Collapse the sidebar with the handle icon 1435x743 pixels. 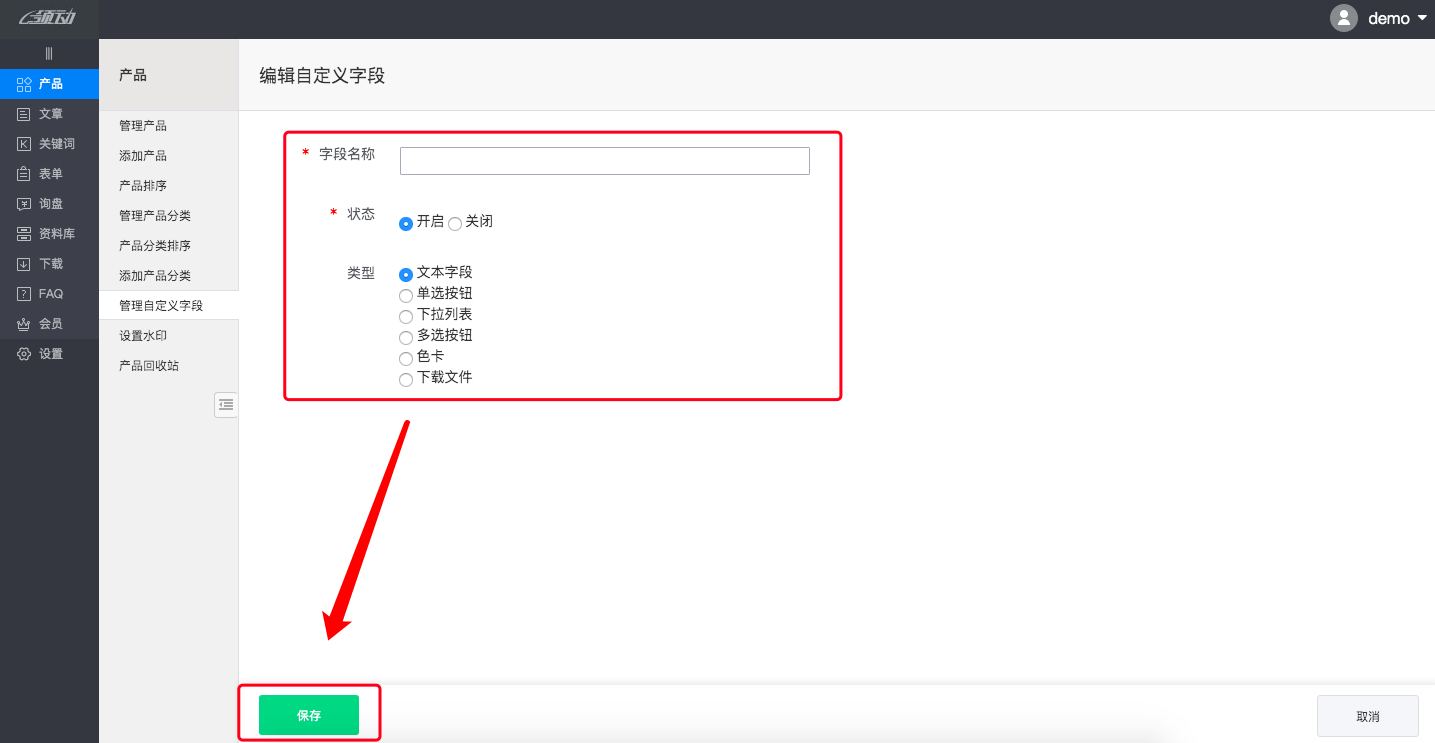click(x=49, y=53)
